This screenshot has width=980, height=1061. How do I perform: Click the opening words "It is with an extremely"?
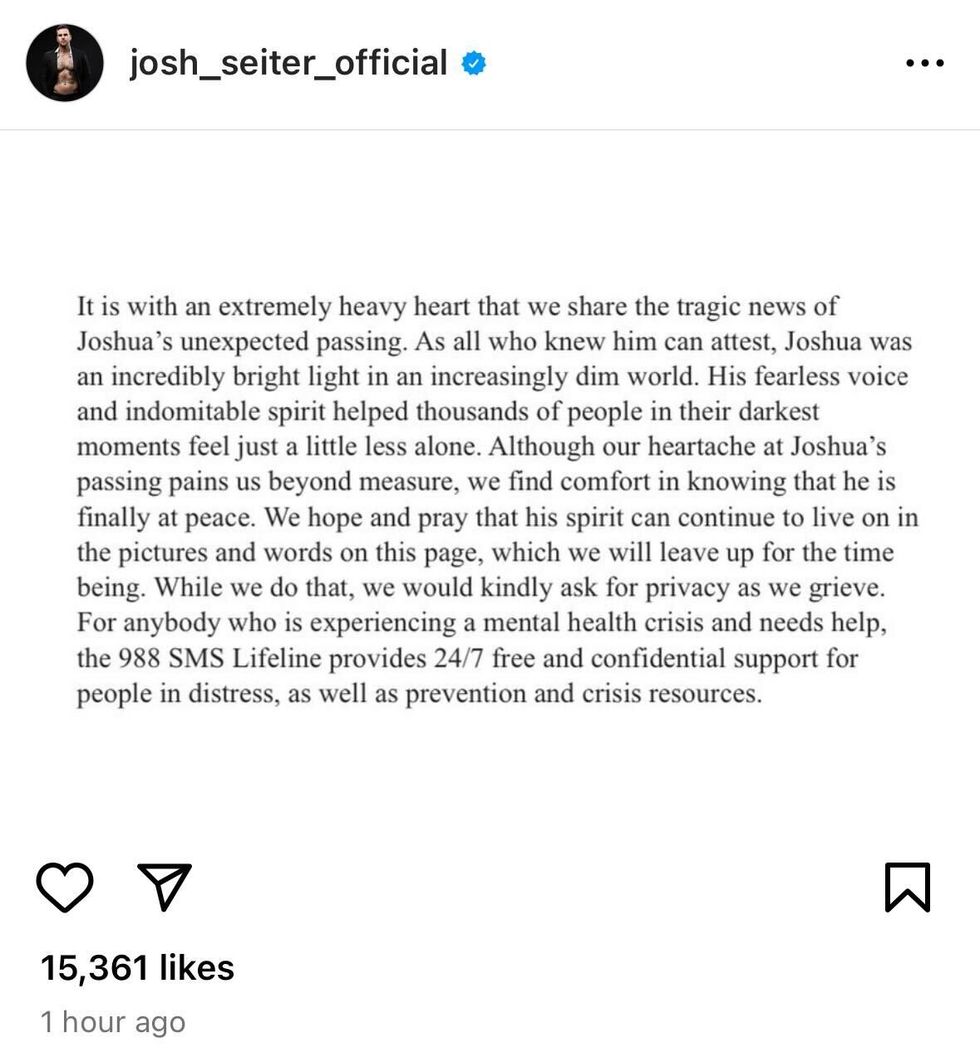[x=200, y=306]
